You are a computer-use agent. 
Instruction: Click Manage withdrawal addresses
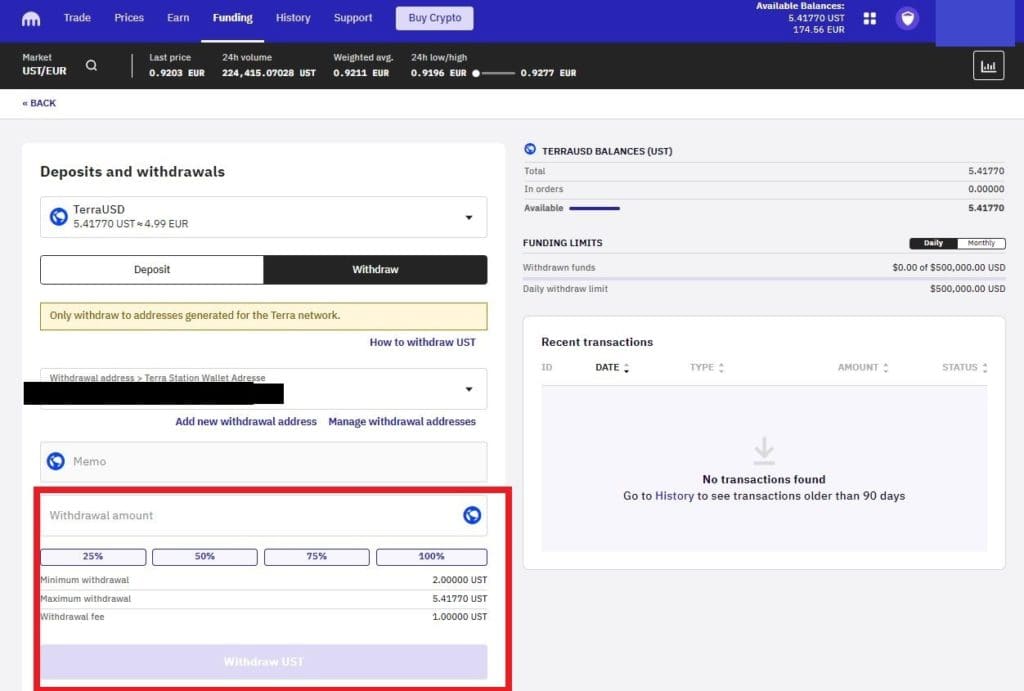[x=402, y=422]
